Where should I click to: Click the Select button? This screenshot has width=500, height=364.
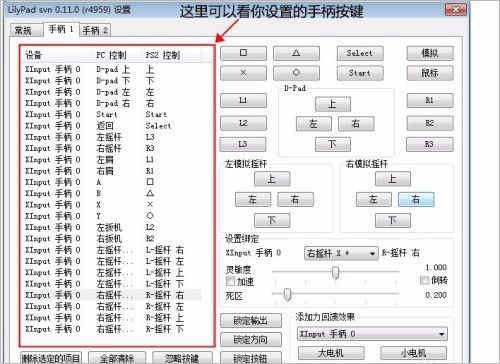coord(360,53)
